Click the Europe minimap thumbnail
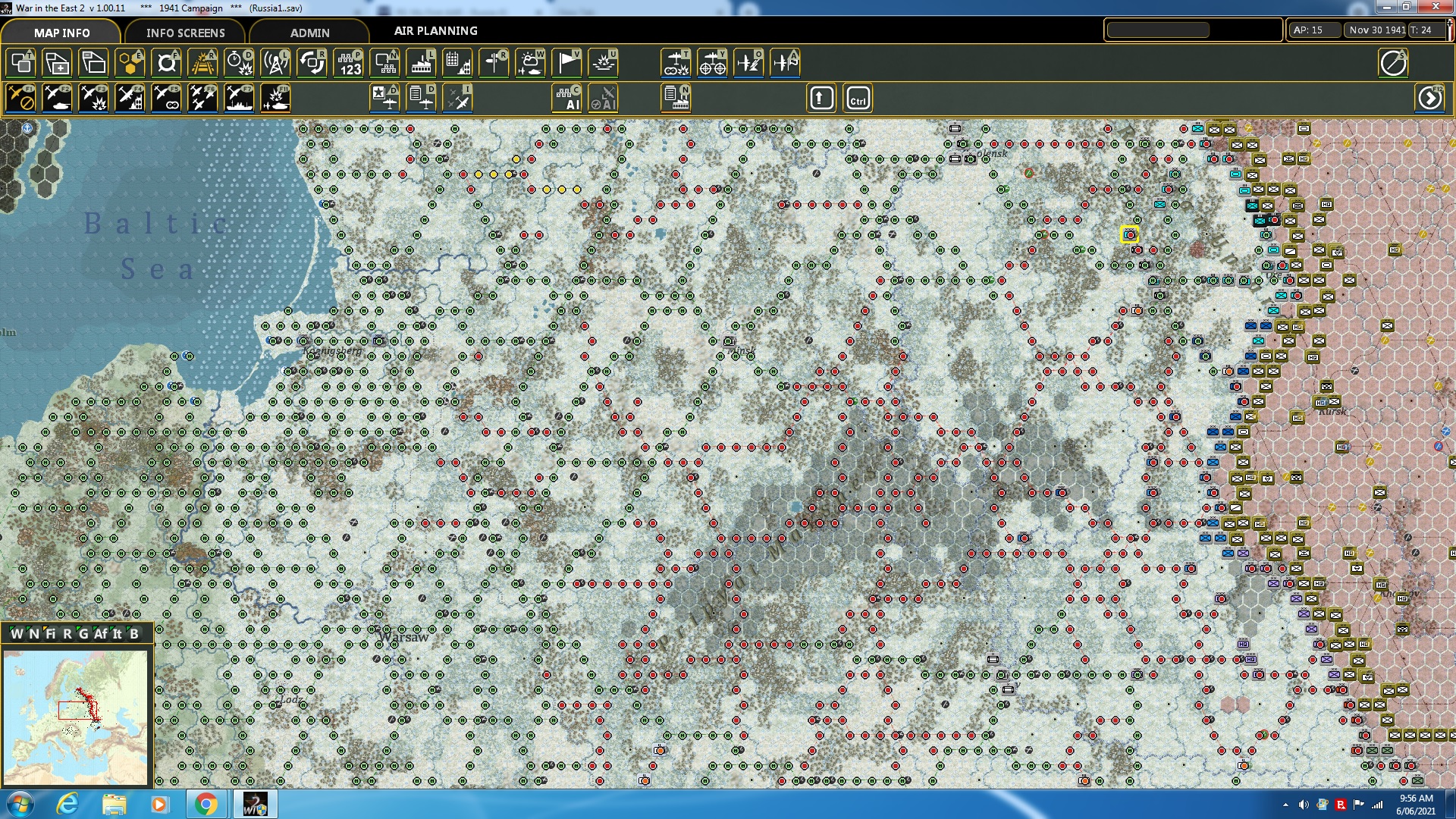The height and width of the screenshot is (819, 1456). tap(75, 717)
